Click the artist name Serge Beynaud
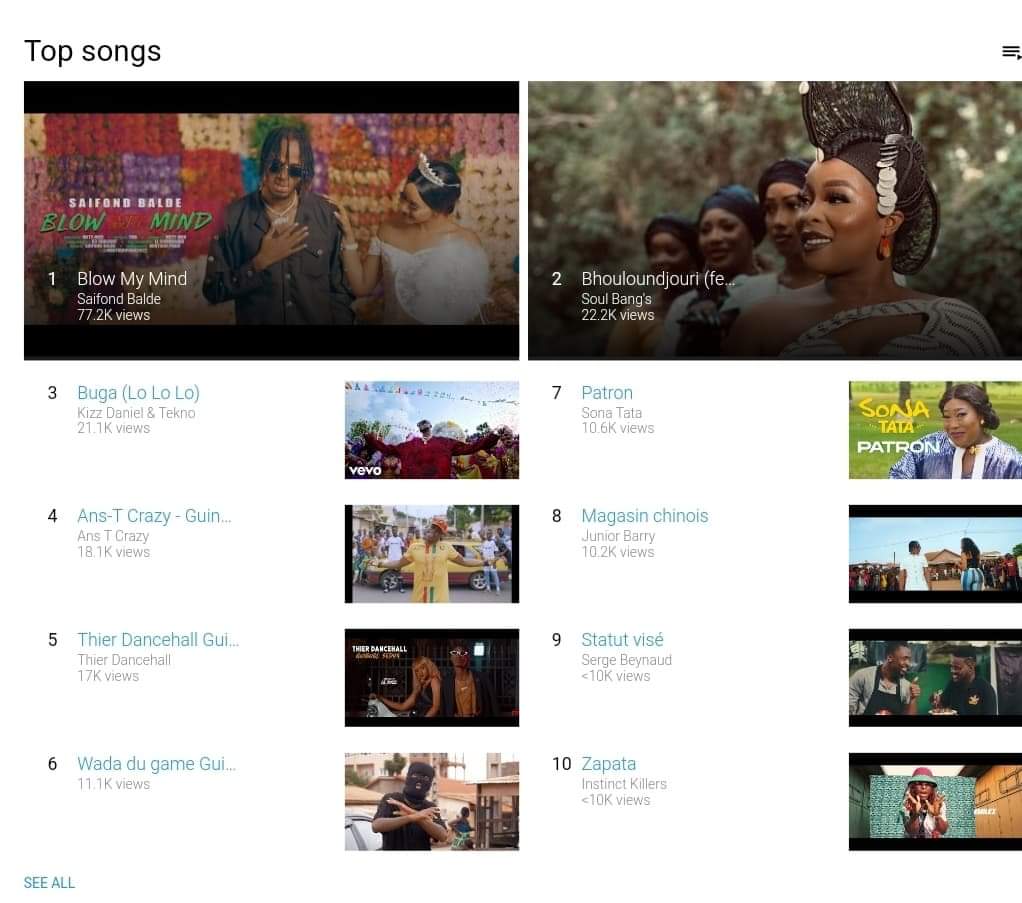Screen dimensions: 1022x903 coord(626,660)
